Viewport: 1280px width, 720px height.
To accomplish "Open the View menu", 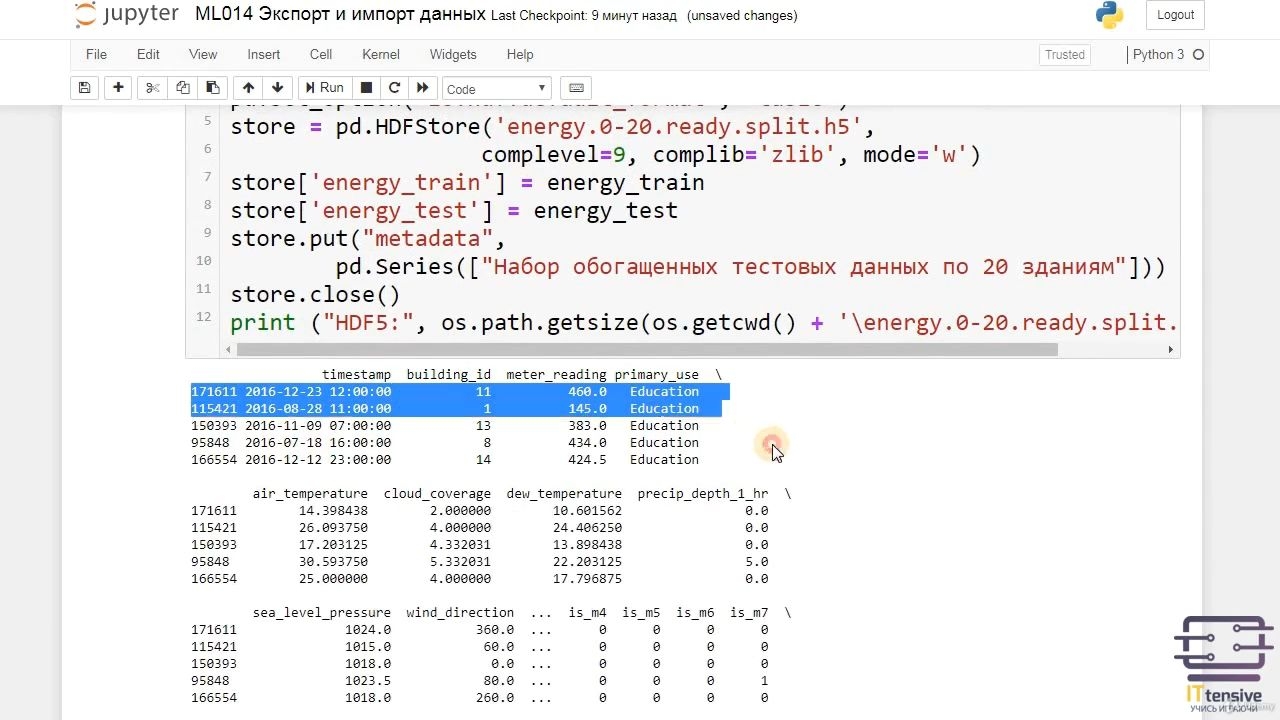I will tap(203, 54).
